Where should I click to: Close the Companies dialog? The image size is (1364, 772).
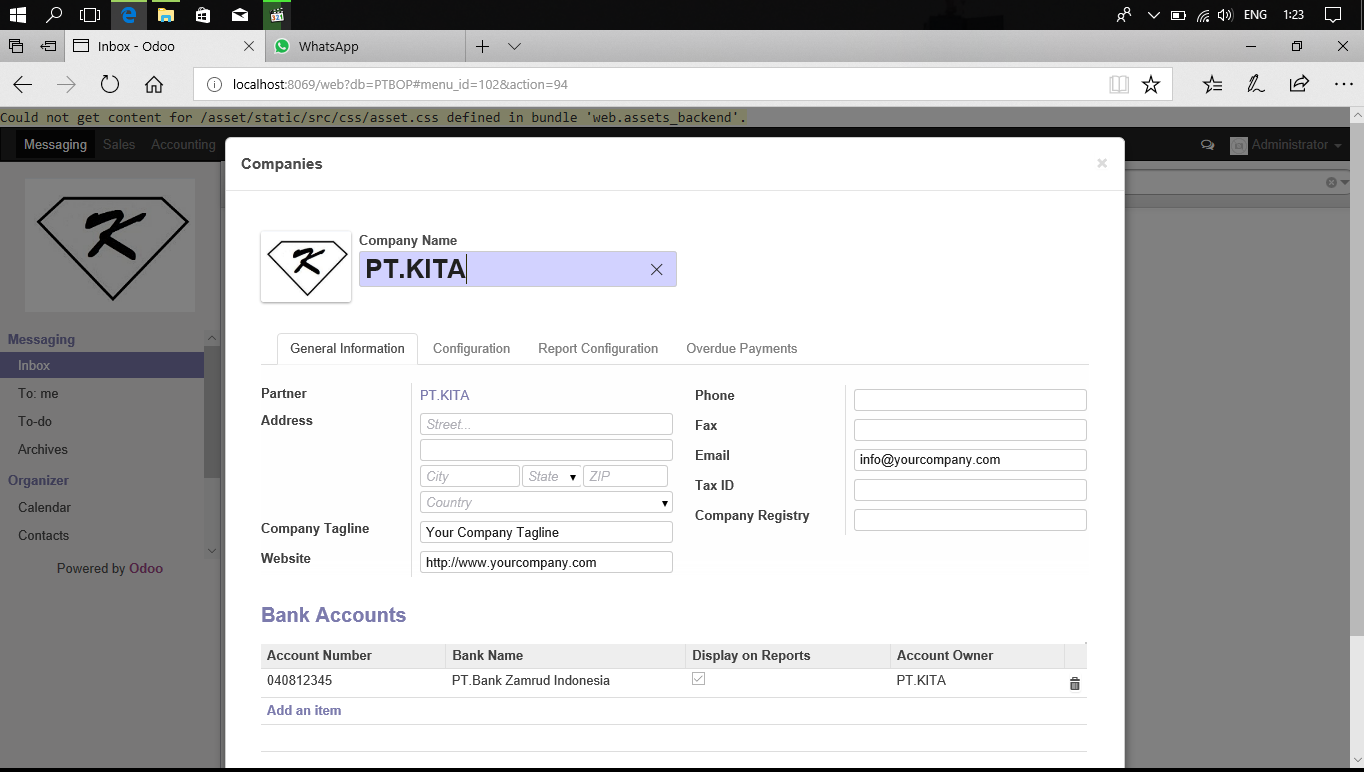(1102, 163)
